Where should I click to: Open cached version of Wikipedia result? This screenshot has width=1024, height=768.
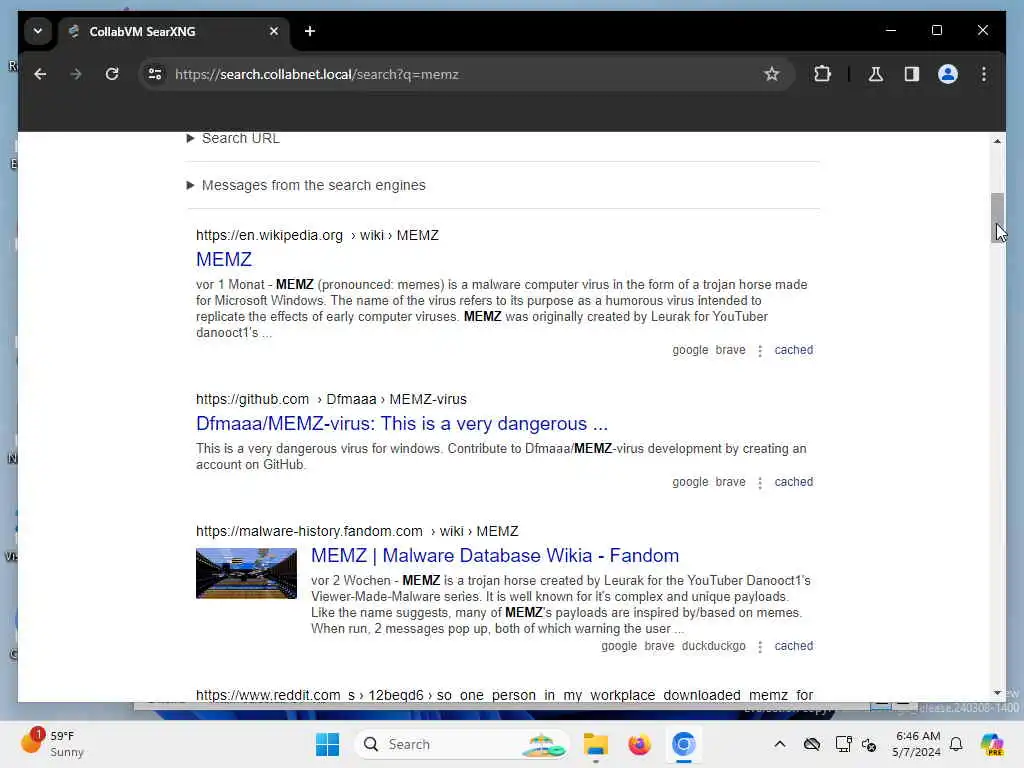point(793,350)
